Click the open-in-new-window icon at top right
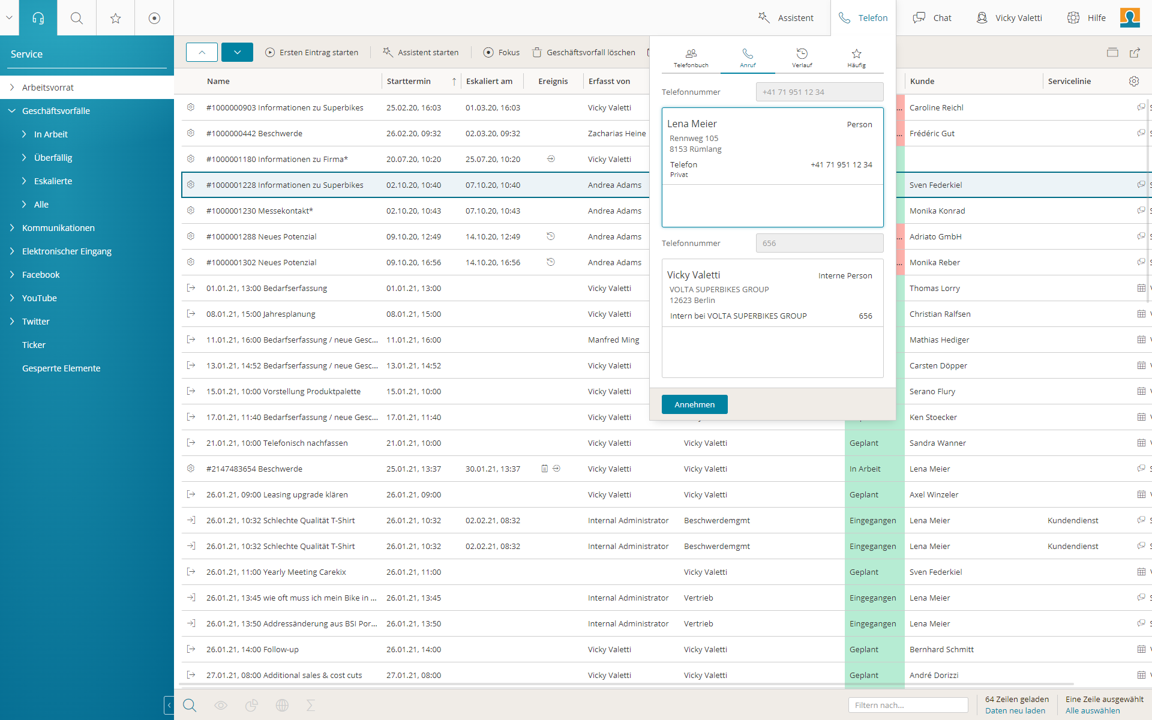 pyautogui.click(x=1134, y=52)
